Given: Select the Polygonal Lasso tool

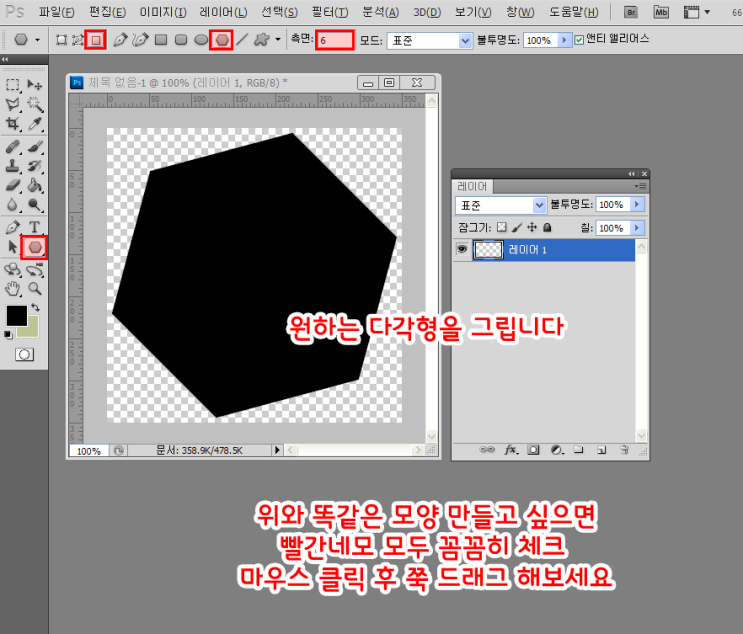Looking at the screenshot, I should tap(12, 104).
